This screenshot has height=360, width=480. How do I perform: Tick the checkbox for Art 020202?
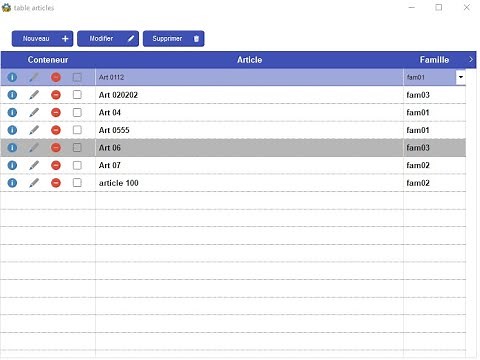click(x=77, y=95)
